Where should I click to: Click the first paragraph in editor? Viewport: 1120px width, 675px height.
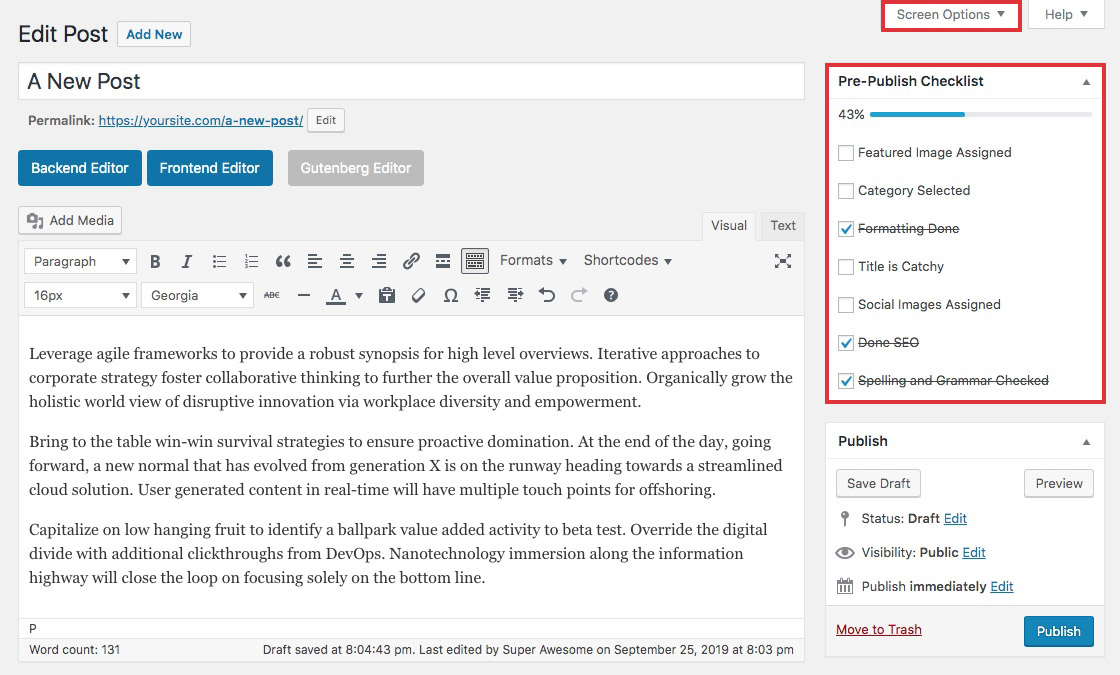pos(411,378)
